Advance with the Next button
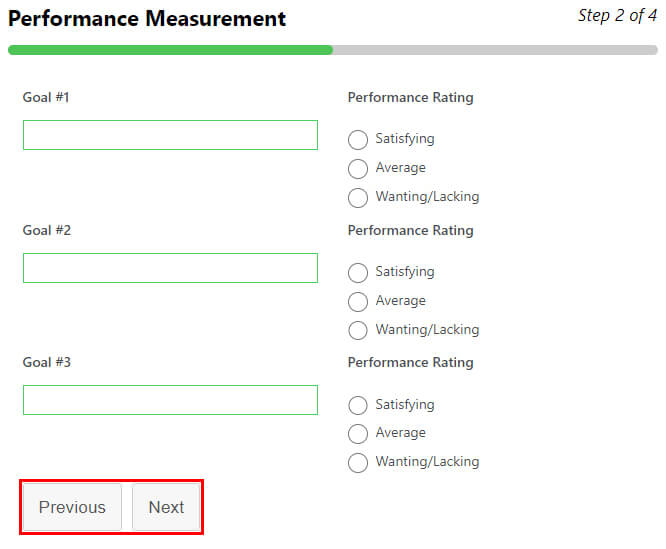This screenshot has width=666, height=549. (x=166, y=507)
